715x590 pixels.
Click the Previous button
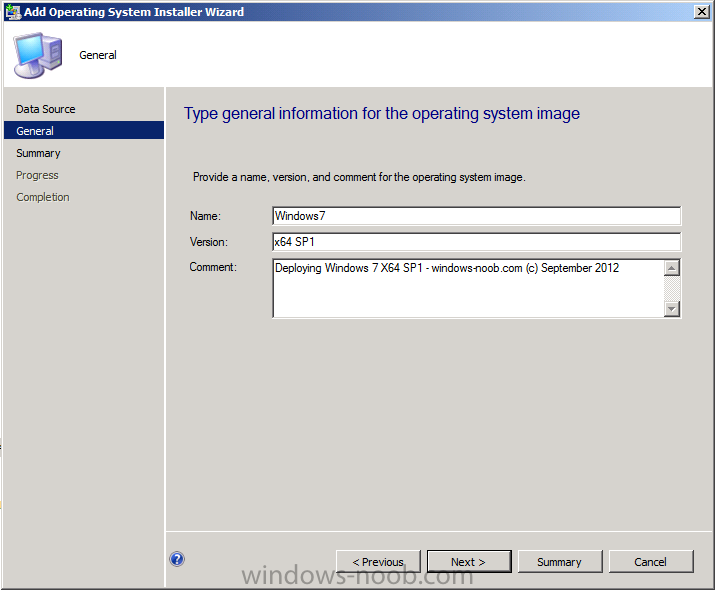tap(378, 562)
